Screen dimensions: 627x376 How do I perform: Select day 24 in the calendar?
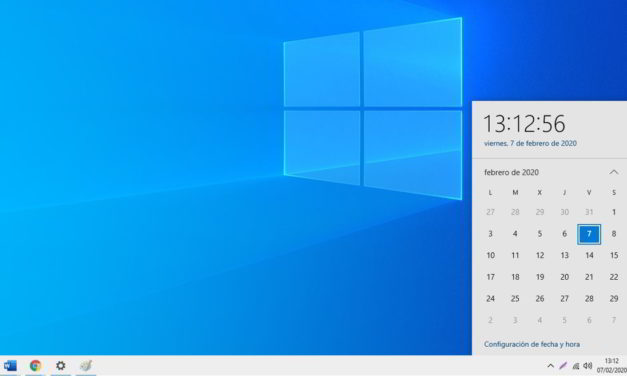(x=490, y=299)
